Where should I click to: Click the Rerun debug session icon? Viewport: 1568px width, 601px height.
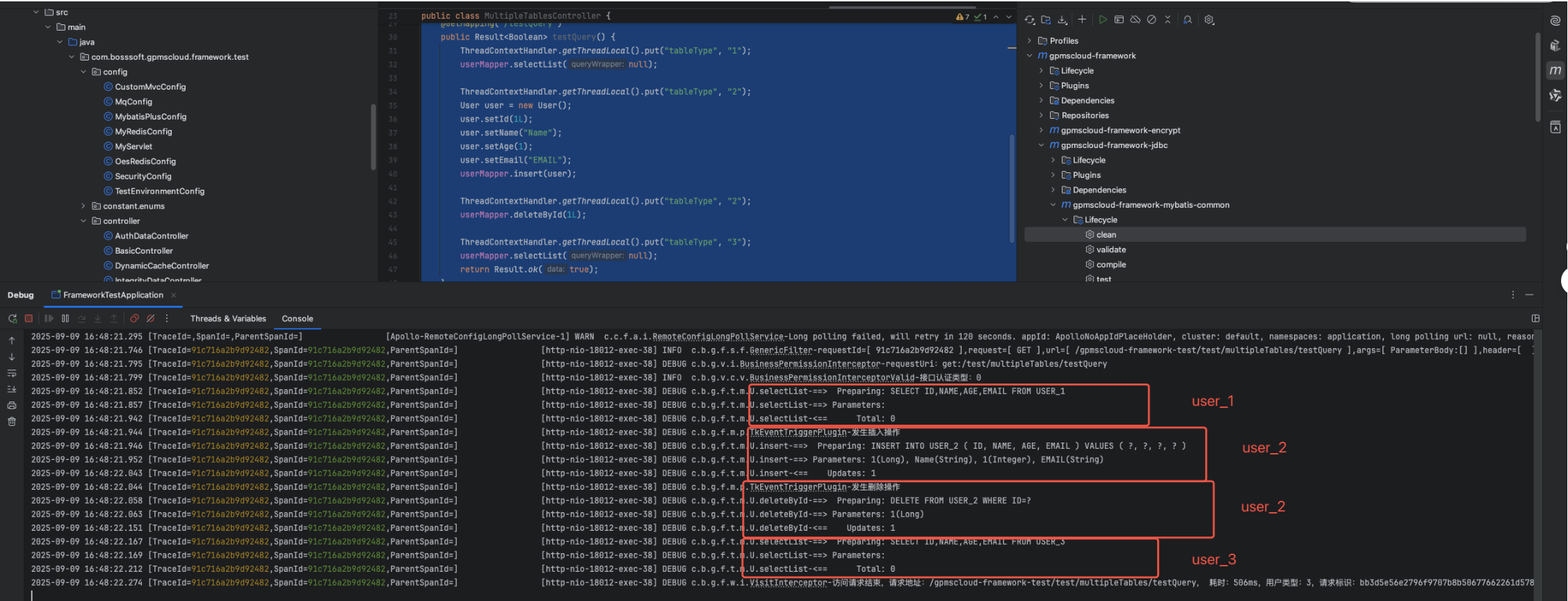pos(13,318)
